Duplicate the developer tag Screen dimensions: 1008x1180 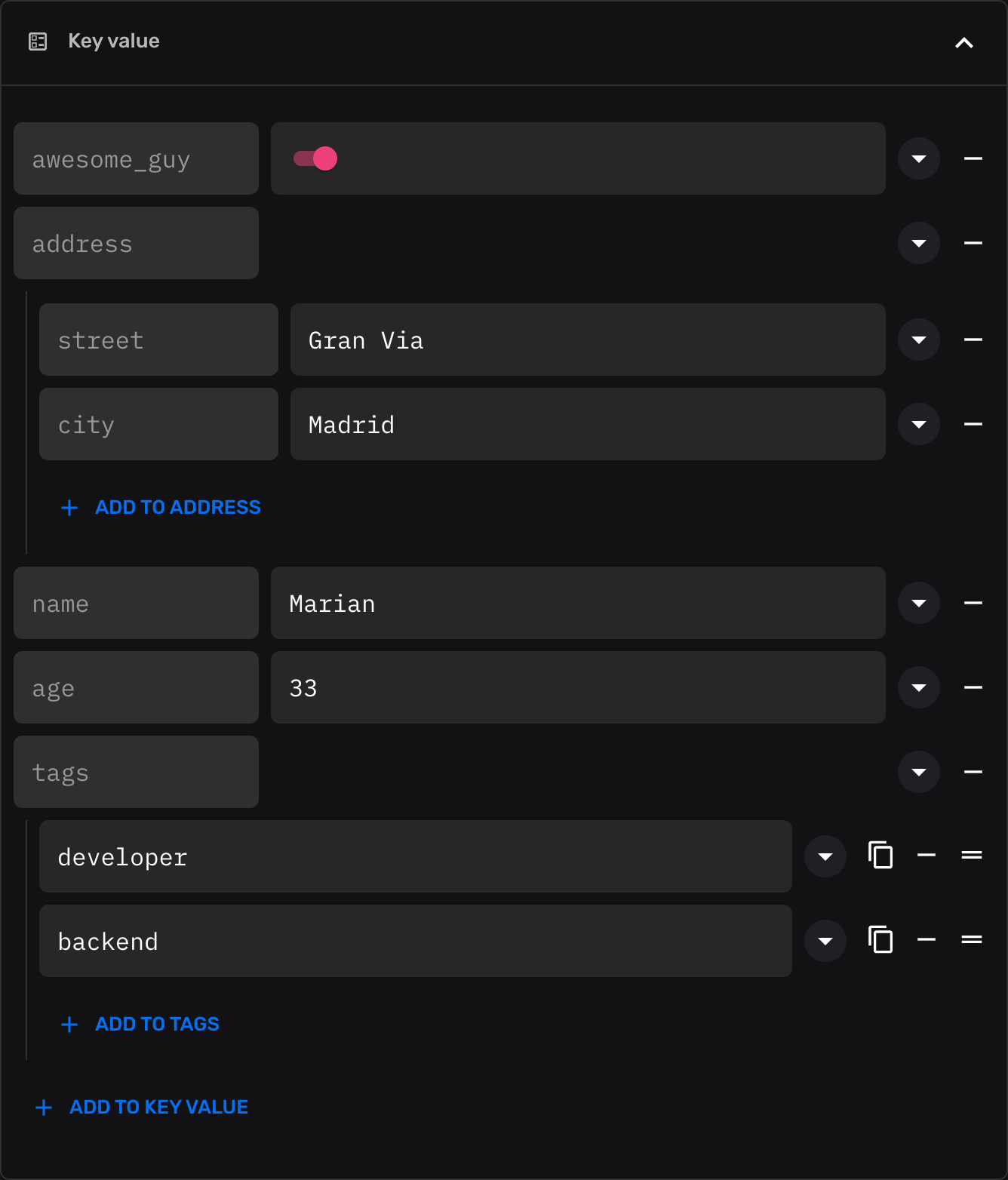pyautogui.click(x=880, y=856)
